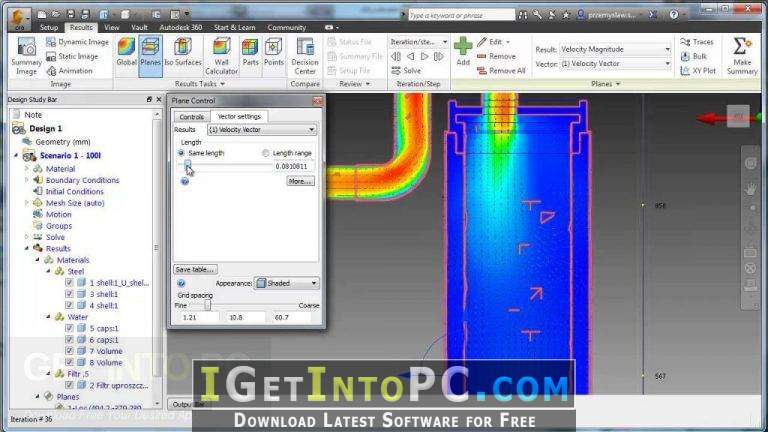Open the Appearance Shaded dropdown
This screenshot has width=768, height=432.
287,283
